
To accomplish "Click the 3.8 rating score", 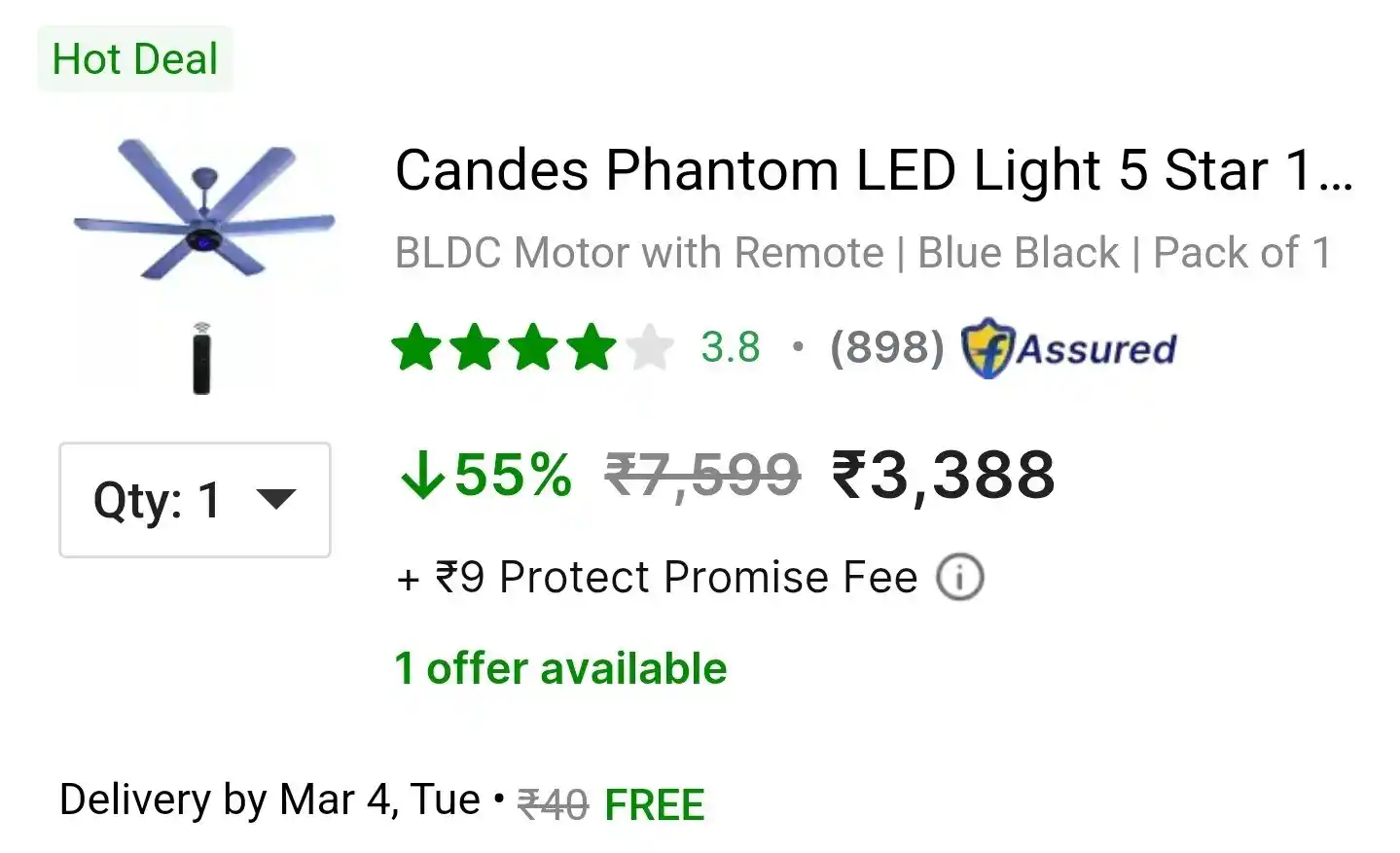I will pos(730,348).
